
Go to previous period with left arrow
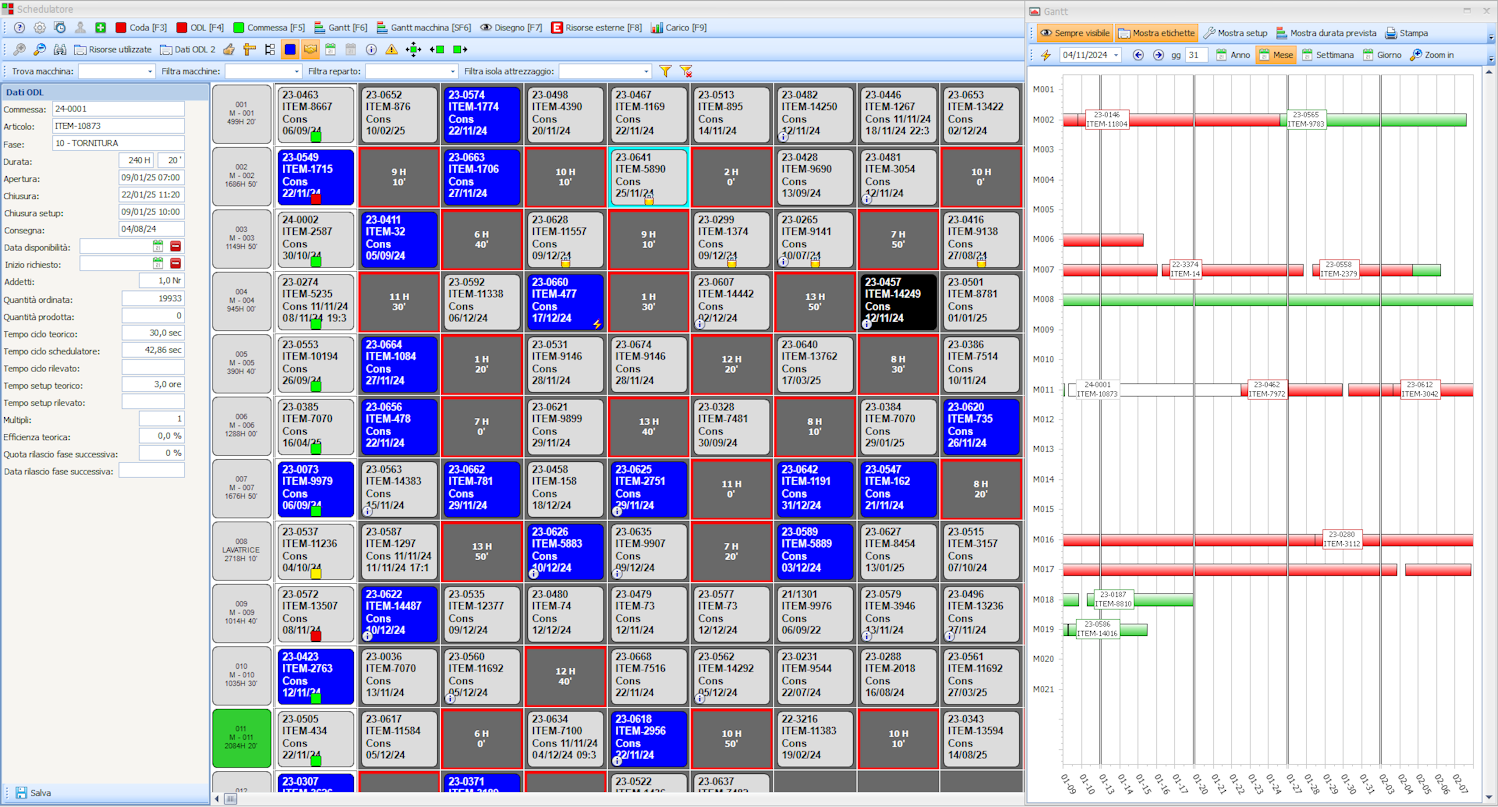[x=1138, y=55]
